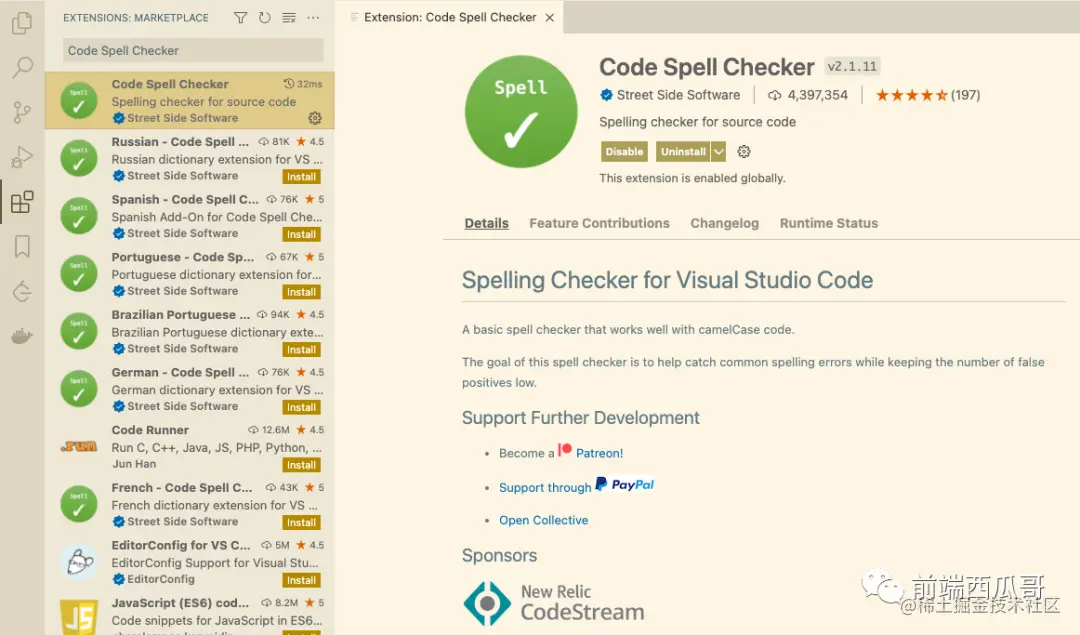Click the large Spell extension logo
This screenshot has width=1080, height=635.
[x=521, y=112]
